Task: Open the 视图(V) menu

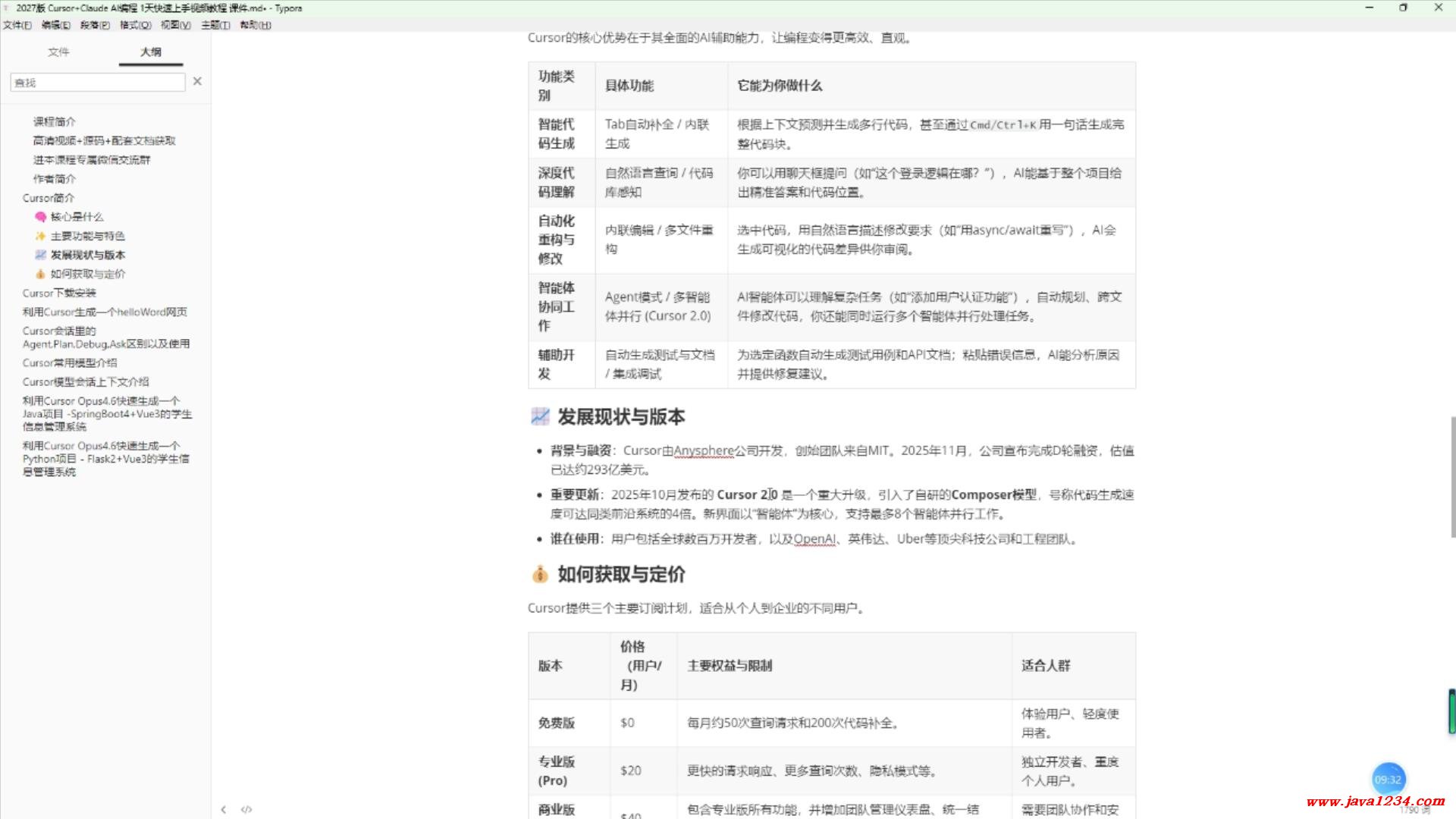Action: coord(175,25)
